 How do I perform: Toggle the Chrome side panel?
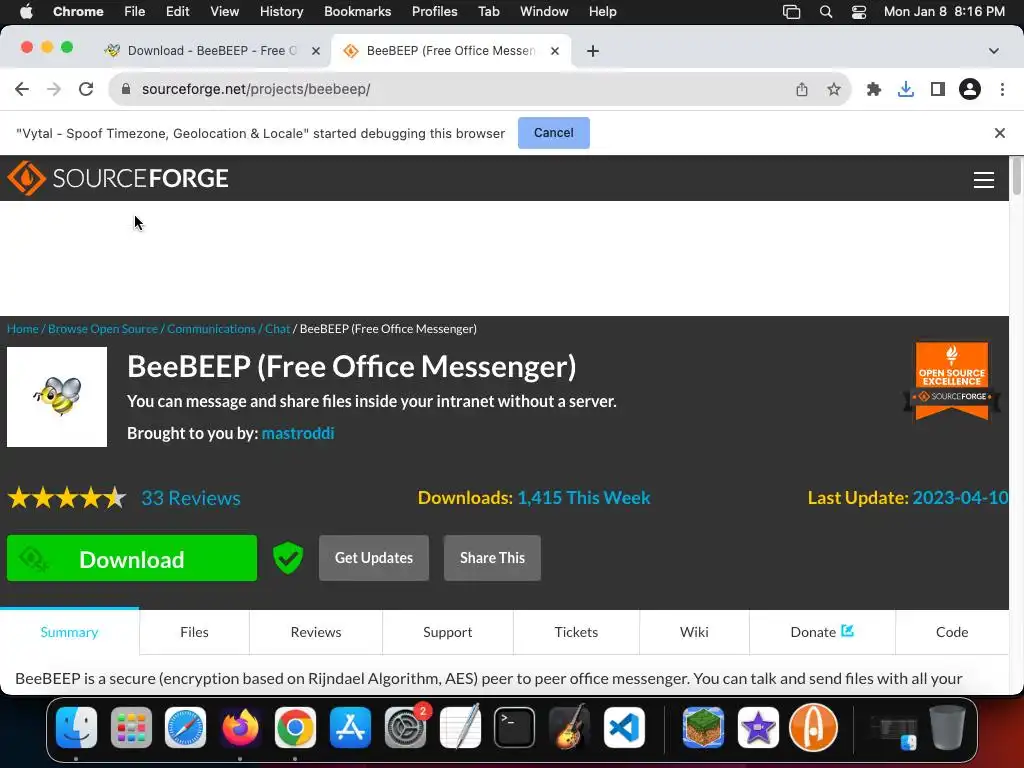pos(938,89)
